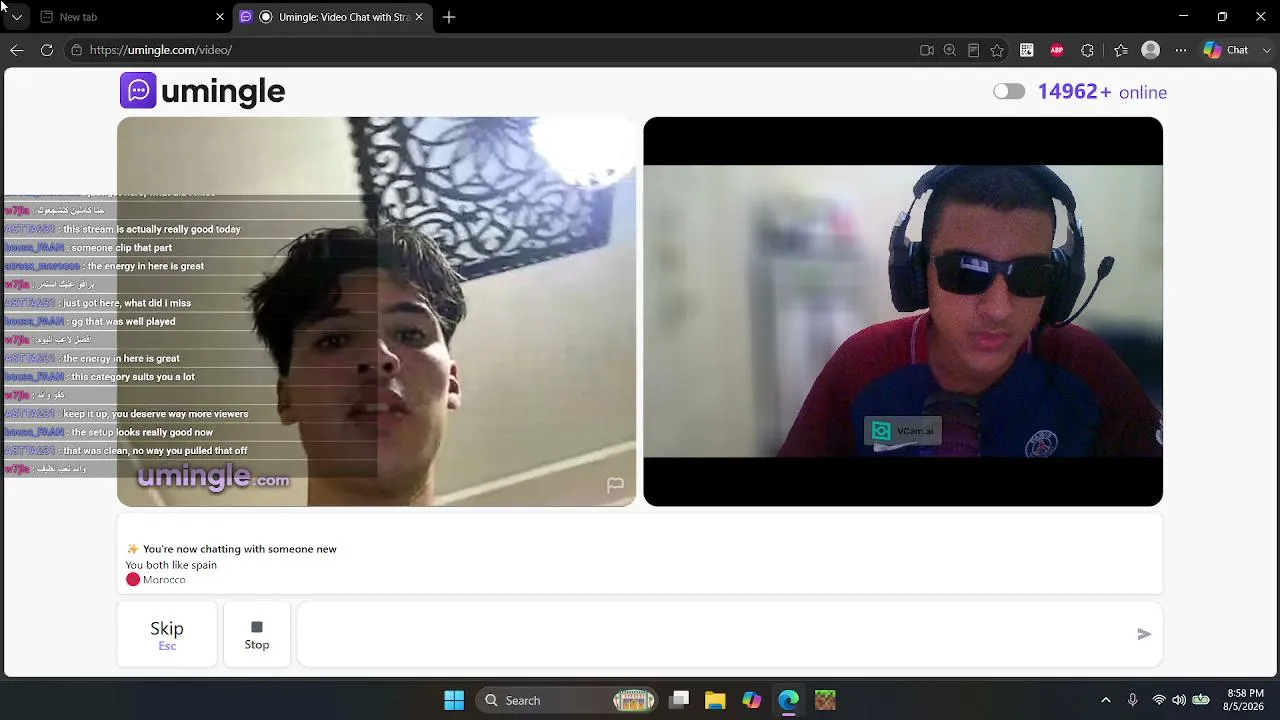Click chat line "someone clip that part"
1280x720 pixels.
click(122, 248)
